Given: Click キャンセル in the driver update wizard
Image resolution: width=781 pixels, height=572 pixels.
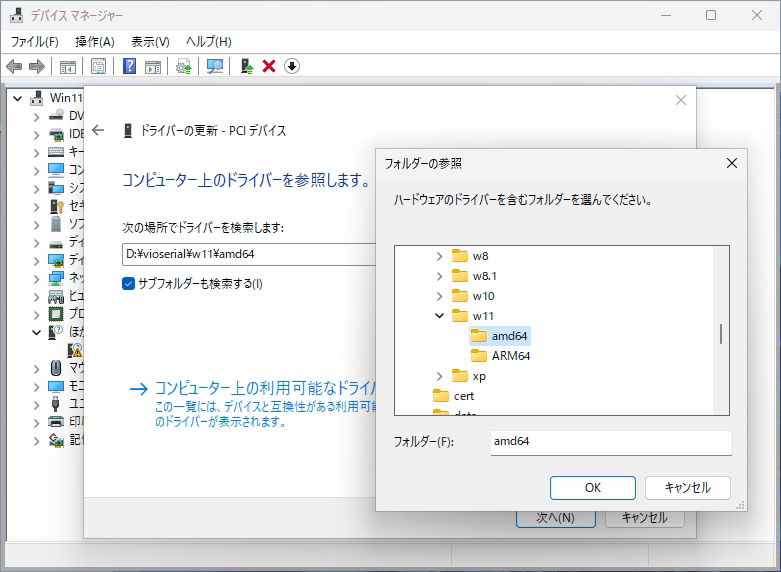Looking at the screenshot, I should (645, 518).
